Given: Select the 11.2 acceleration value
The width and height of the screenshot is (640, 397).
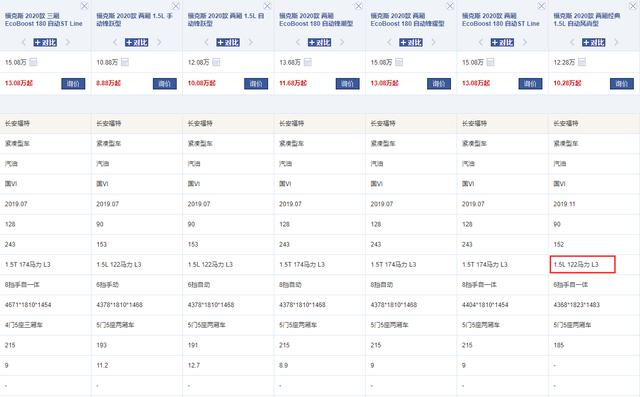Looking at the screenshot, I should [102, 365].
